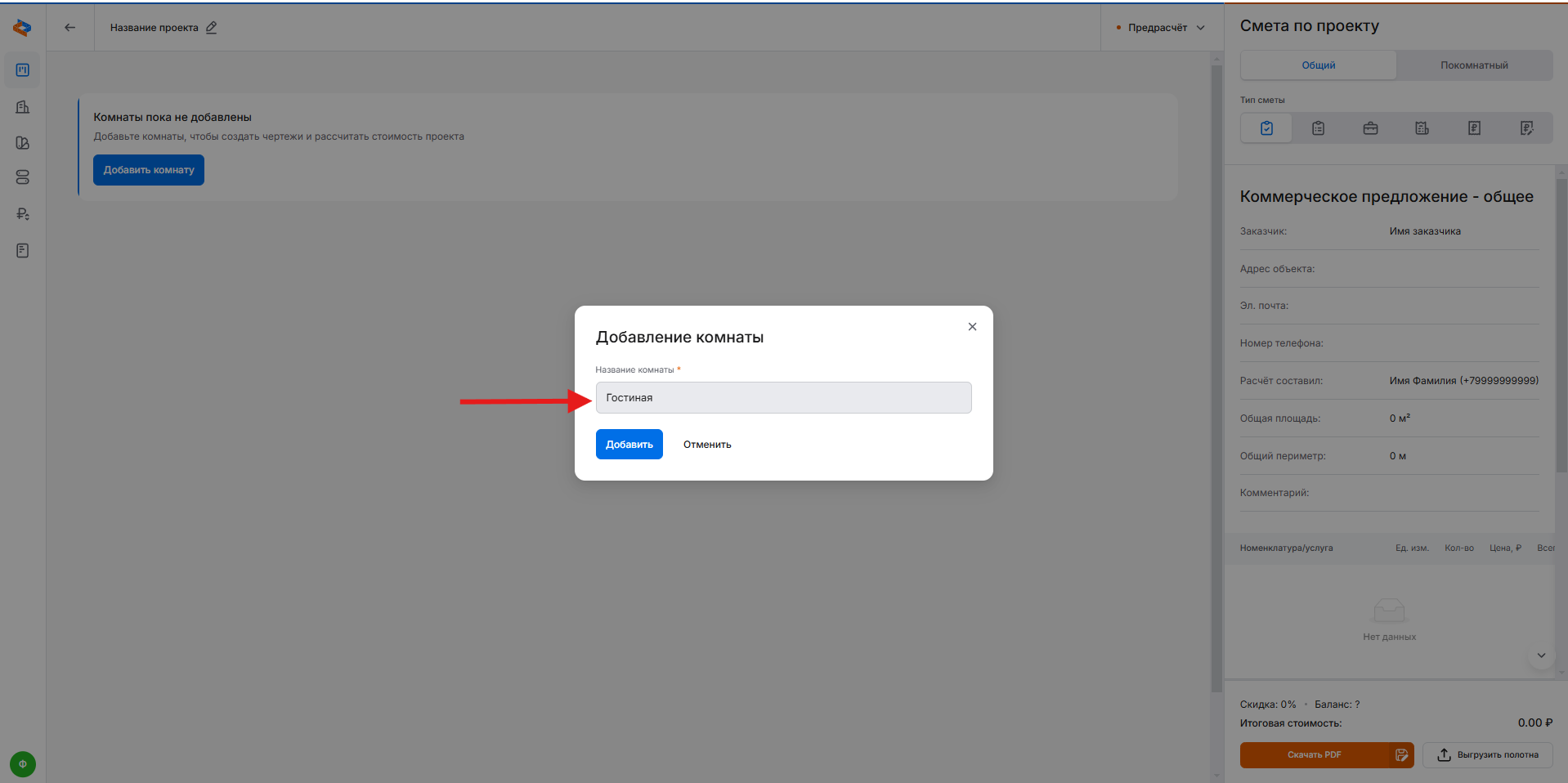Switch to the Покомнатный tab
The image size is (1568, 783).
[1474, 65]
